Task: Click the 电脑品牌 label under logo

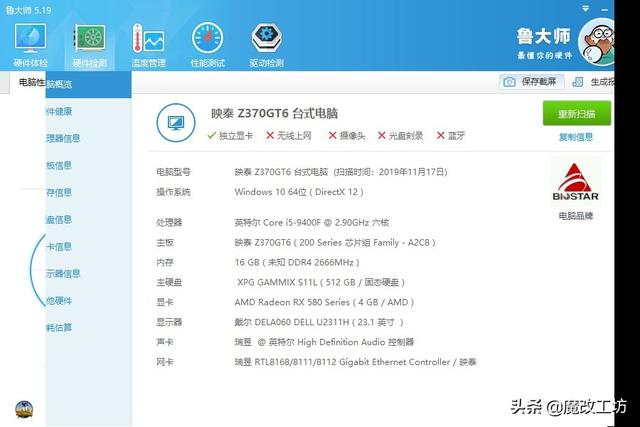Action: (576, 216)
